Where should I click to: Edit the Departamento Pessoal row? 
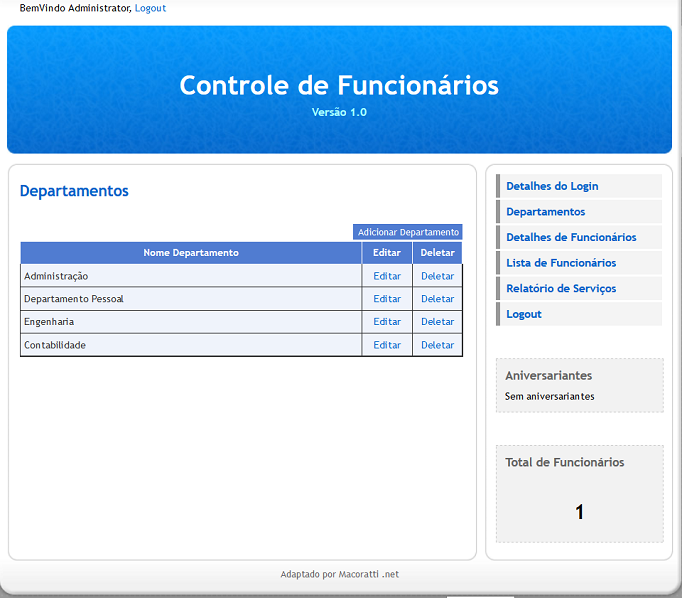tap(387, 299)
